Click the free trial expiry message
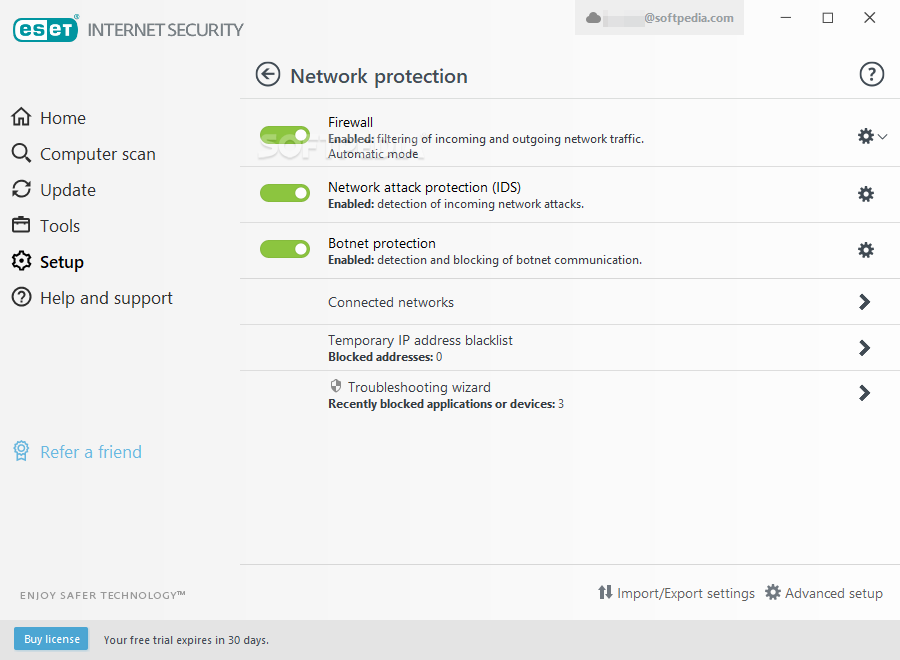The width and height of the screenshot is (900, 660). [186, 640]
